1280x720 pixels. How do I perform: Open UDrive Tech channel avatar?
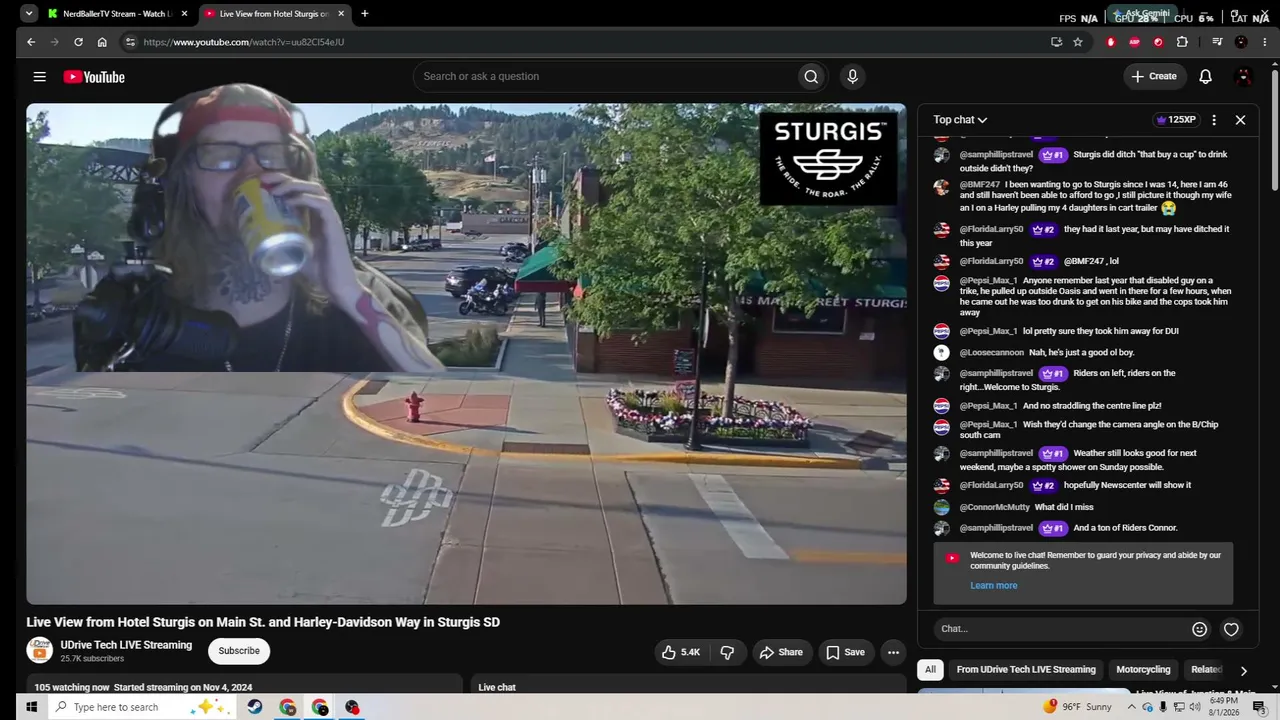pos(39,650)
